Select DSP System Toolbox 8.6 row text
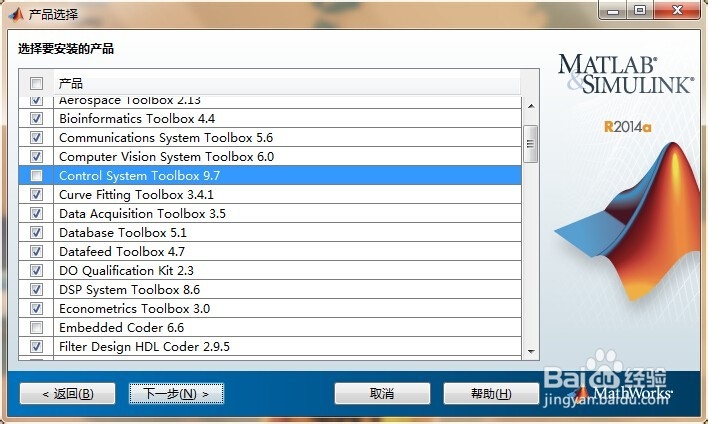 click(x=130, y=289)
